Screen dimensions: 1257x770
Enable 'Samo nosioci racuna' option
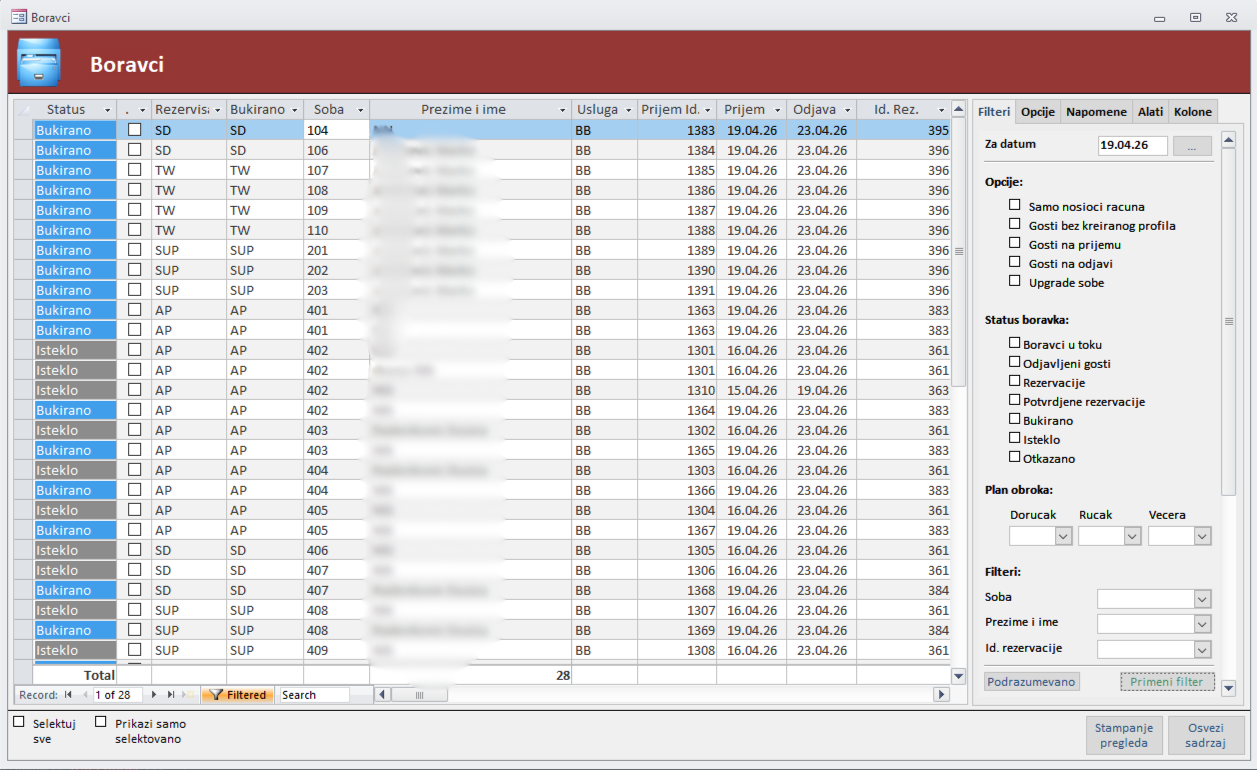(x=1015, y=206)
